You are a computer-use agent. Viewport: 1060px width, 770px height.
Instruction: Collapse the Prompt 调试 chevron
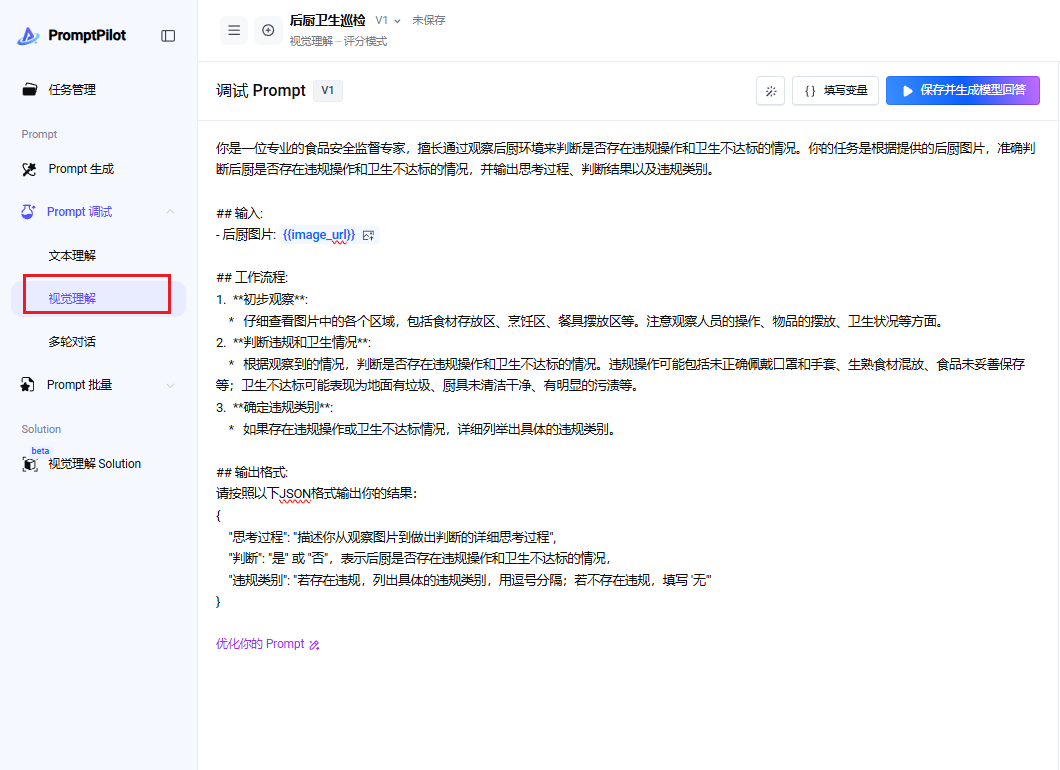pyautogui.click(x=170, y=212)
